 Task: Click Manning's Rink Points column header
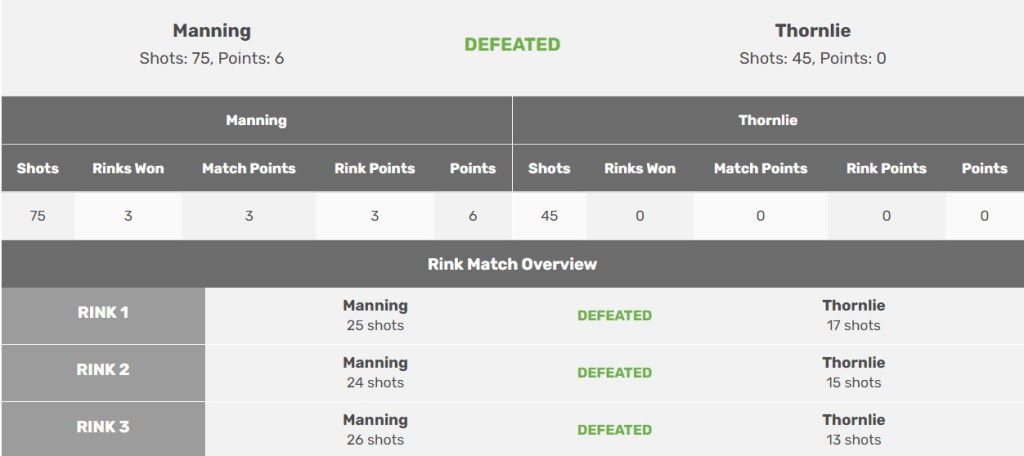pyautogui.click(x=375, y=168)
